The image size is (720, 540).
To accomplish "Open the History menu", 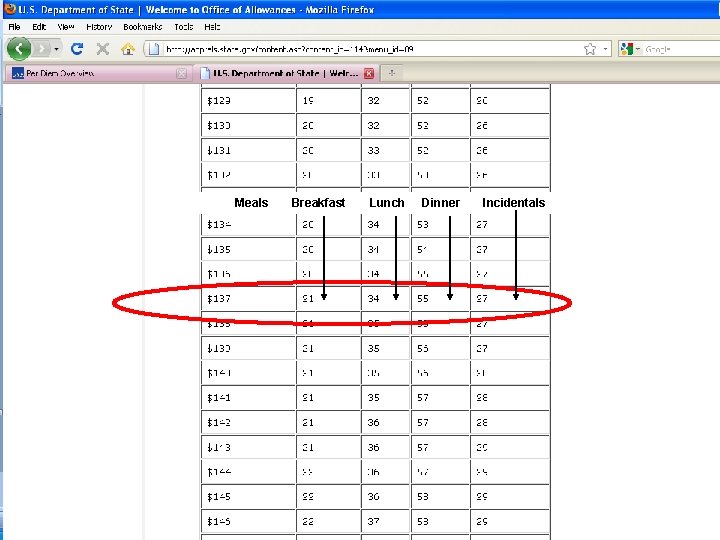I will tap(99, 27).
